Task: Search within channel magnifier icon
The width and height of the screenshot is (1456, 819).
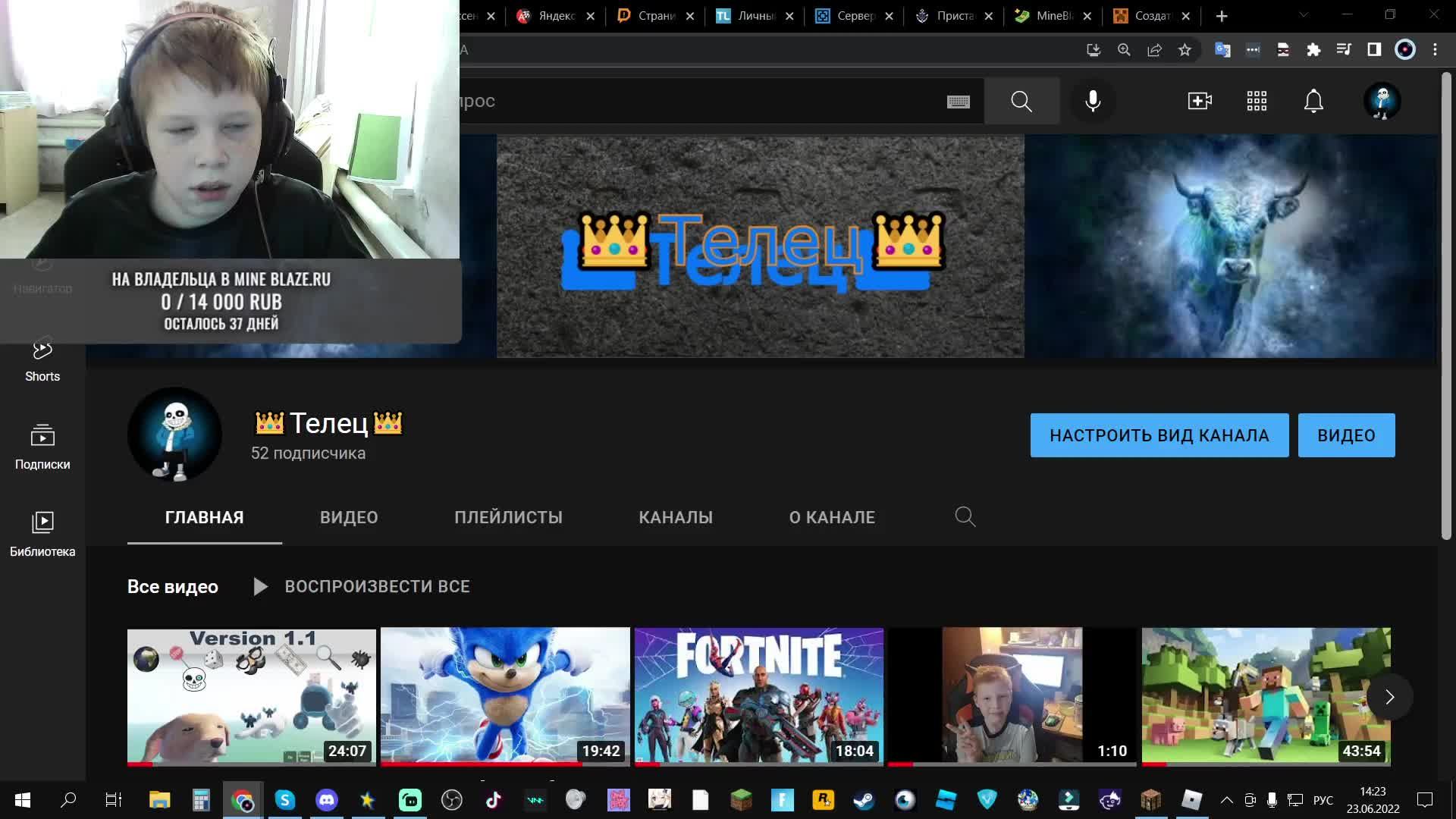Action: point(965,517)
